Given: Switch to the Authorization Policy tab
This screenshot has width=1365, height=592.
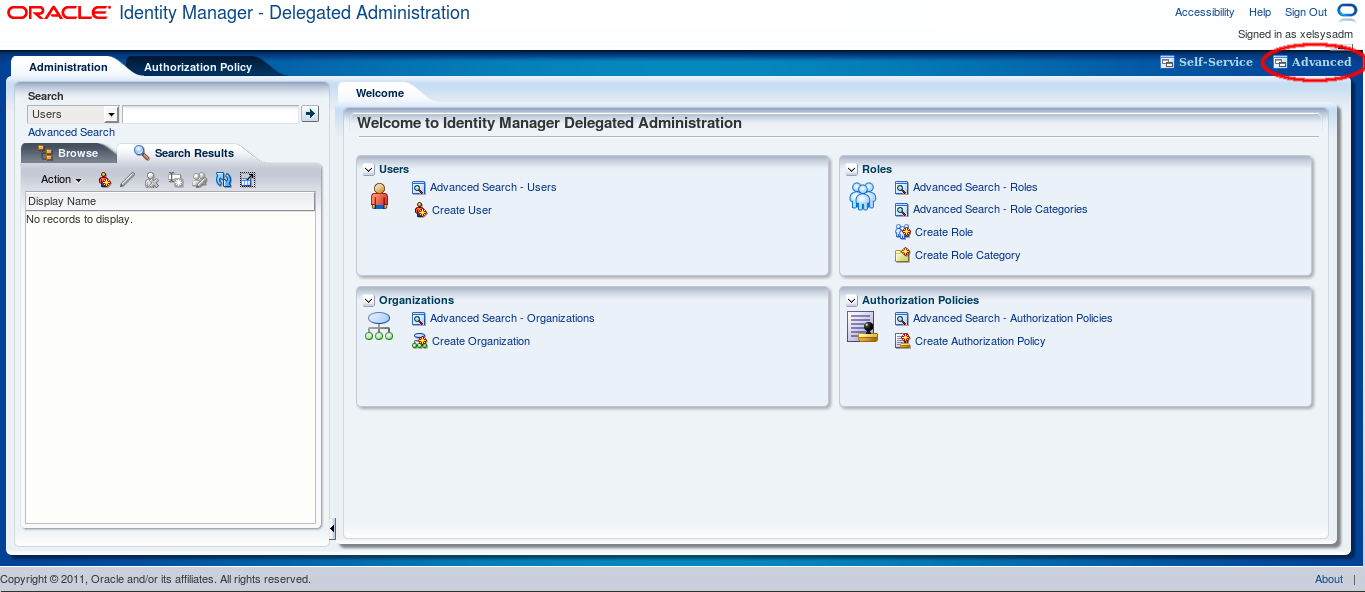Looking at the screenshot, I should pos(196,67).
